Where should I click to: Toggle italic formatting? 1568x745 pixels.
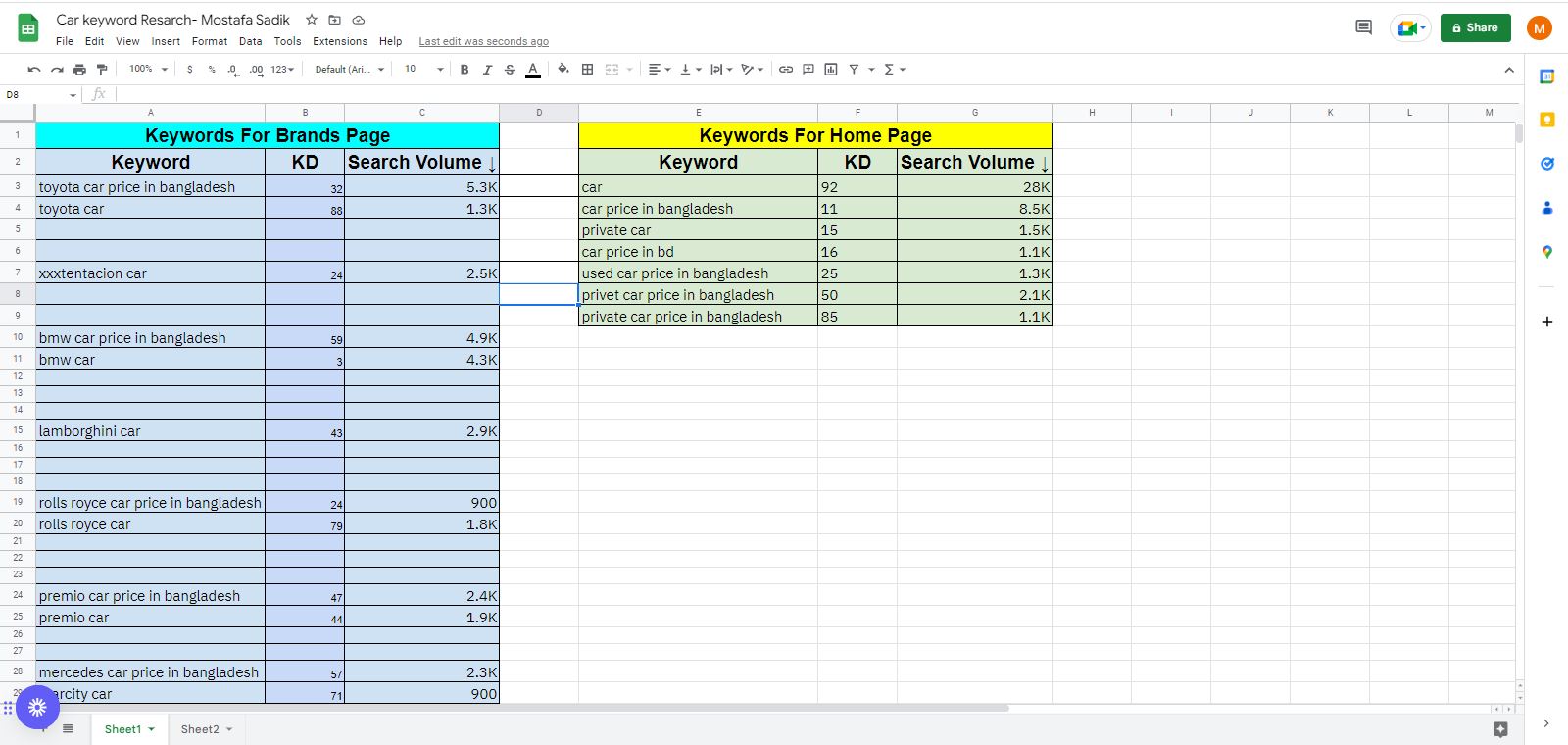[487, 70]
